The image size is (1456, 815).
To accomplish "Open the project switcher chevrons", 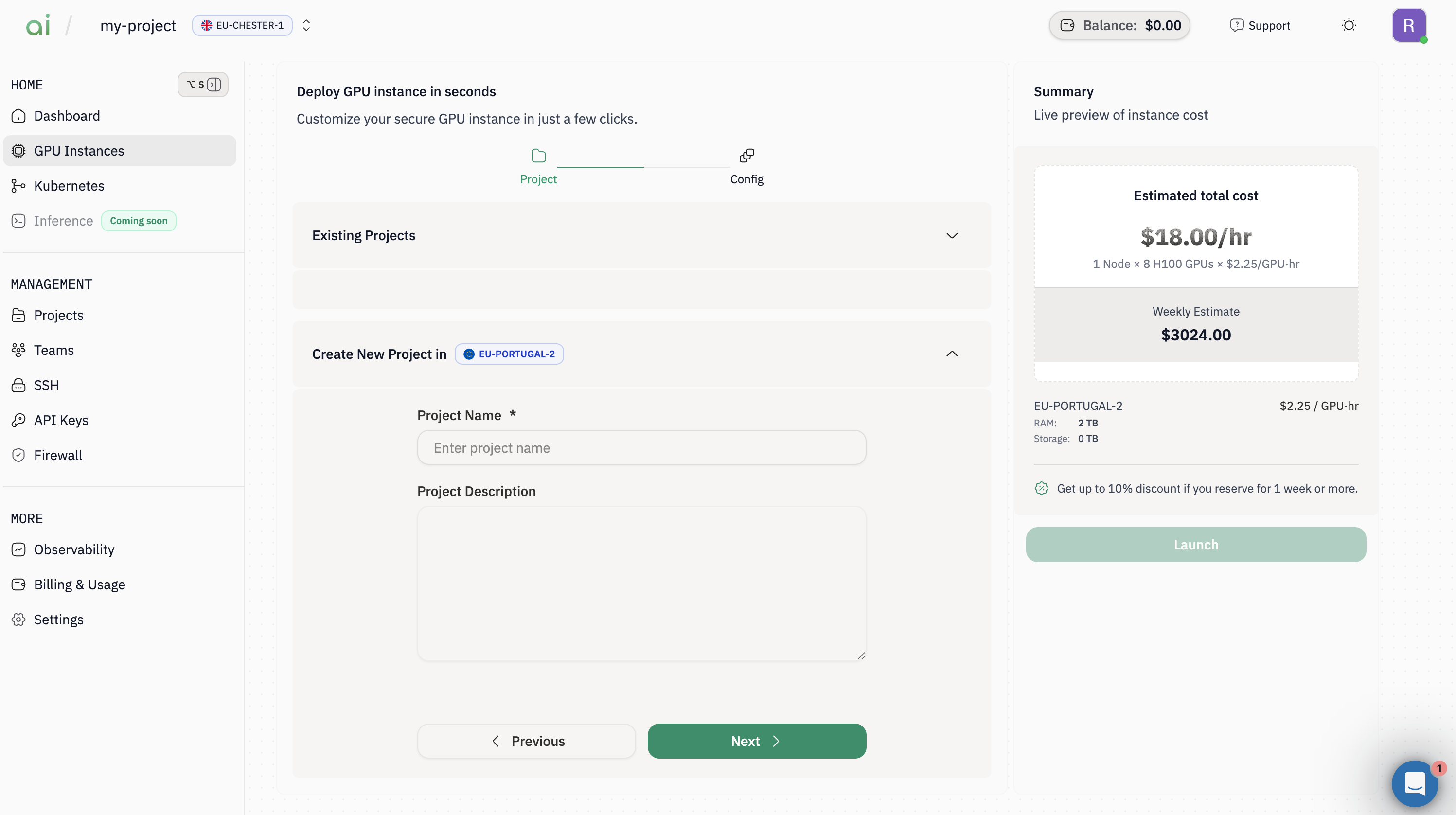I will (306, 25).
